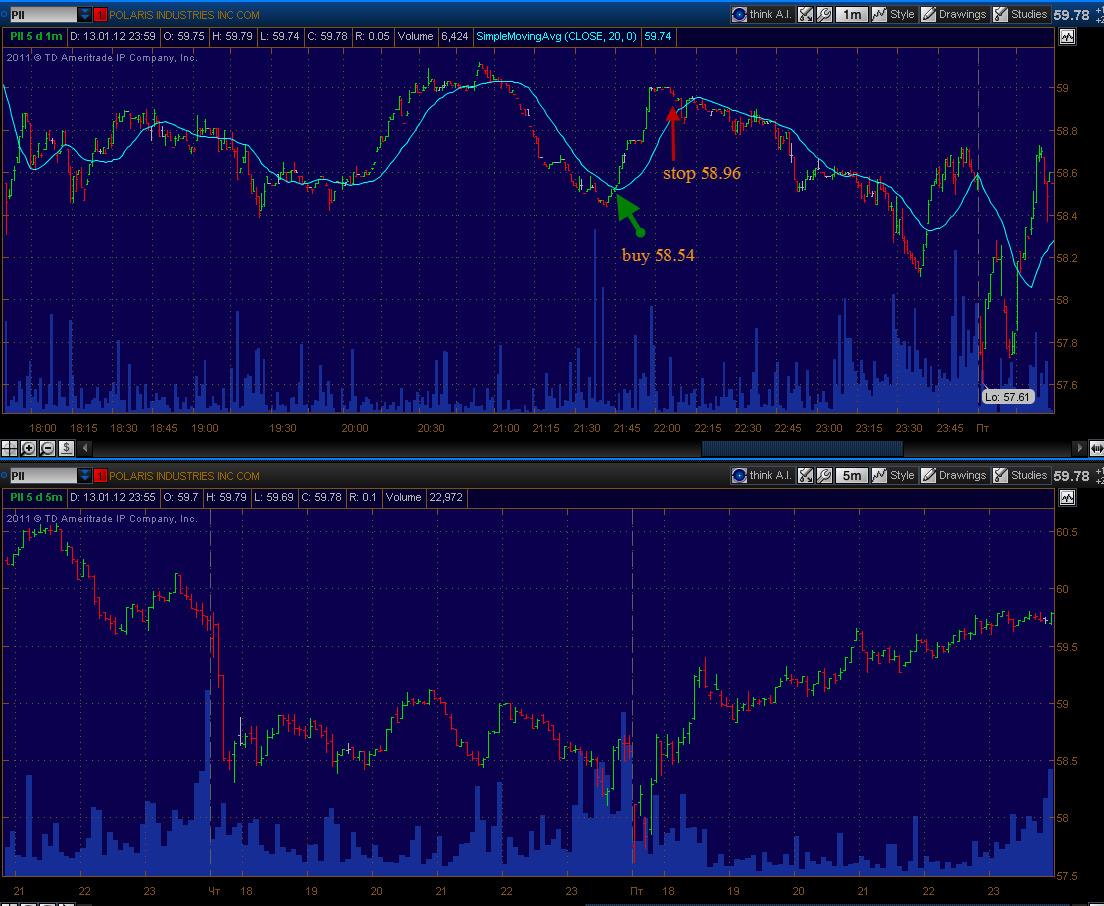
Task: Click the POLARIS INDUSTRIES INC COM title in upper chart
Action: [x=184, y=15]
